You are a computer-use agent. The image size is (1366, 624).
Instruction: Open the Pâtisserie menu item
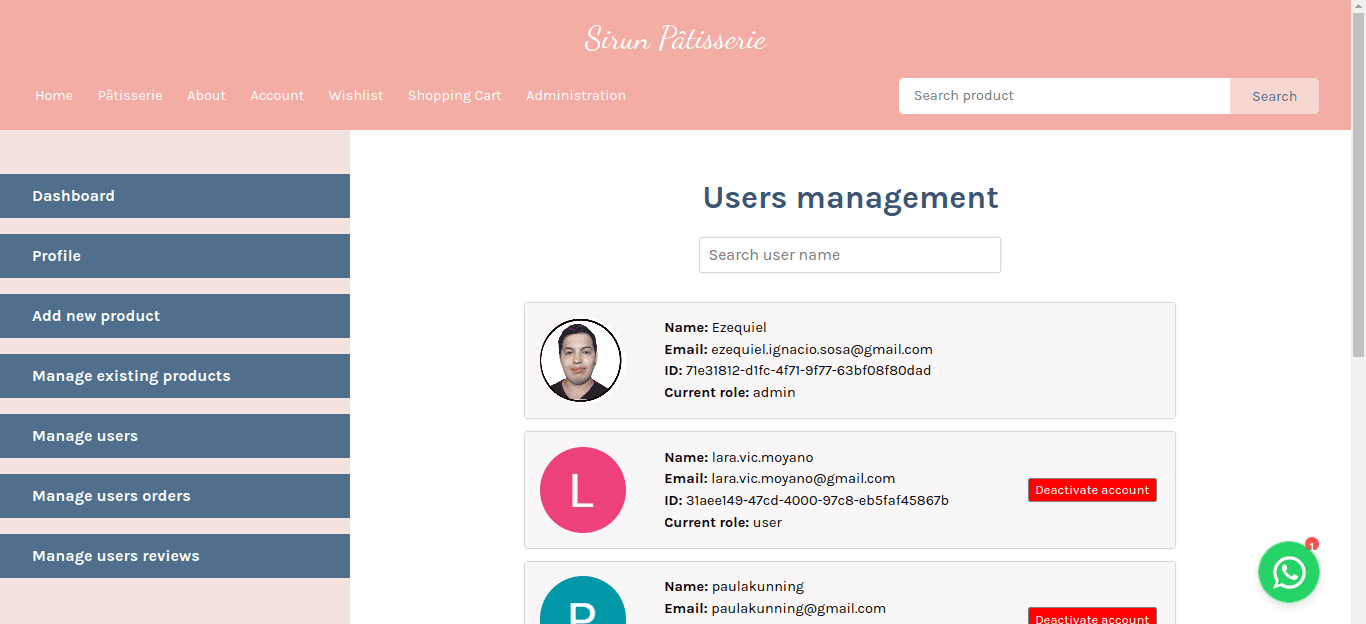pyautogui.click(x=130, y=96)
